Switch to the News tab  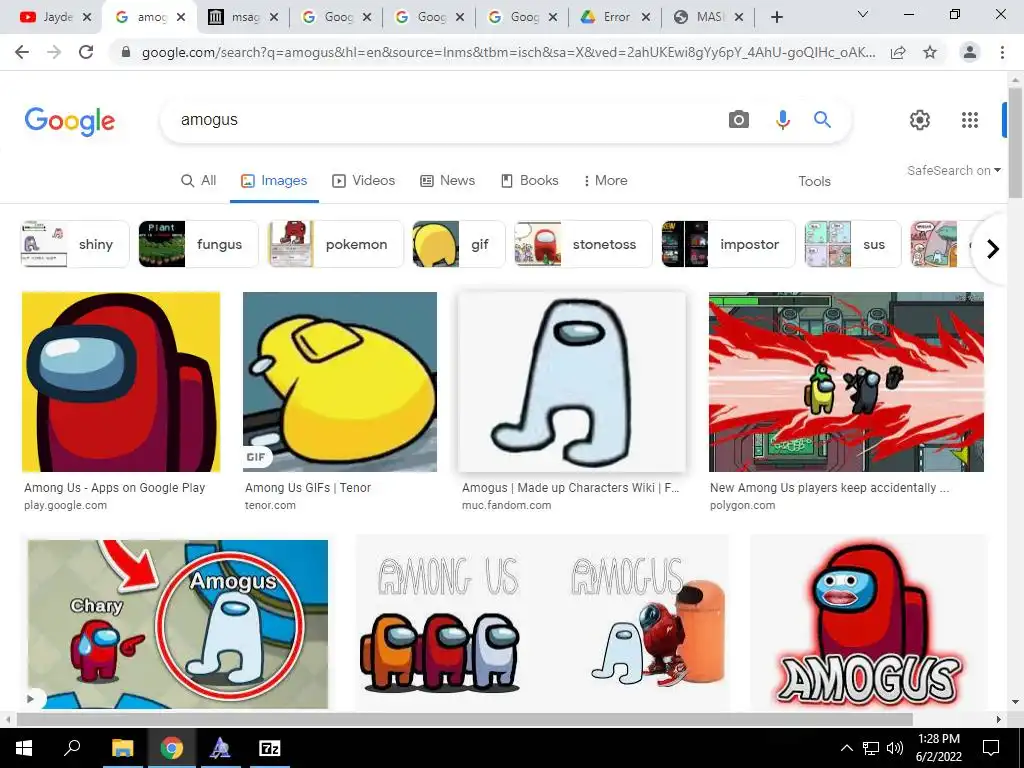tap(447, 180)
